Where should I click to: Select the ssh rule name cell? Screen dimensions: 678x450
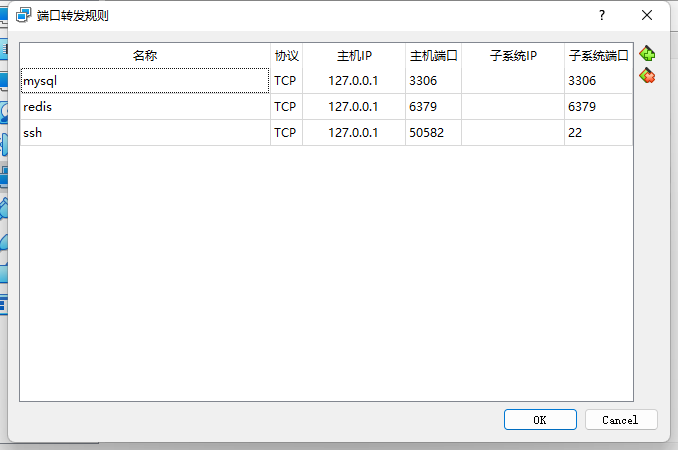pyautogui.click(x=145, y=133)
